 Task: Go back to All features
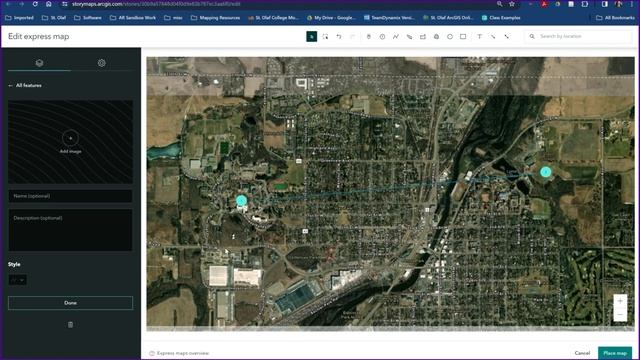click(x=25, y=85)
